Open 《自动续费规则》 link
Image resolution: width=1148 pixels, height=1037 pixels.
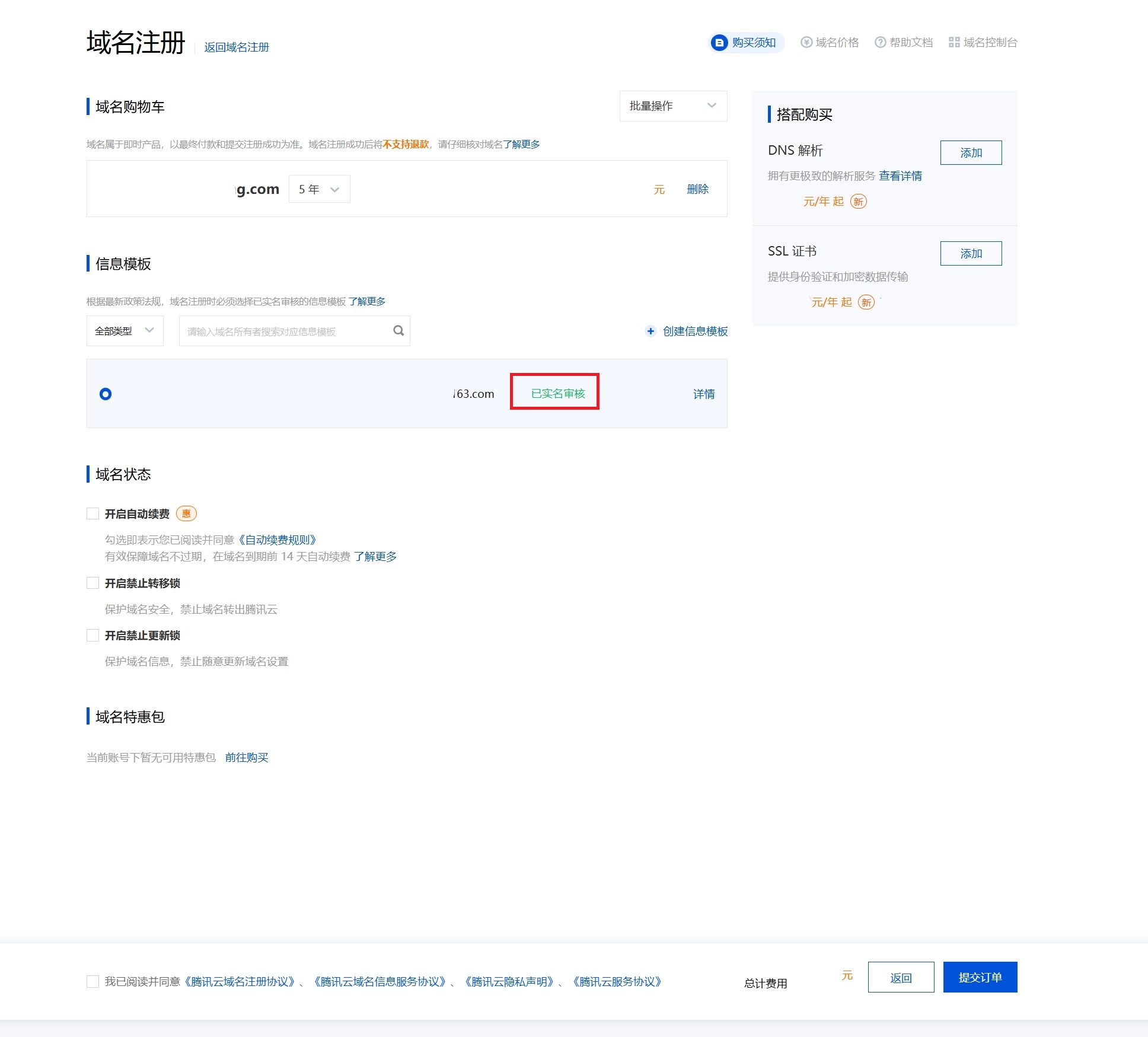(x=278, y=540)
